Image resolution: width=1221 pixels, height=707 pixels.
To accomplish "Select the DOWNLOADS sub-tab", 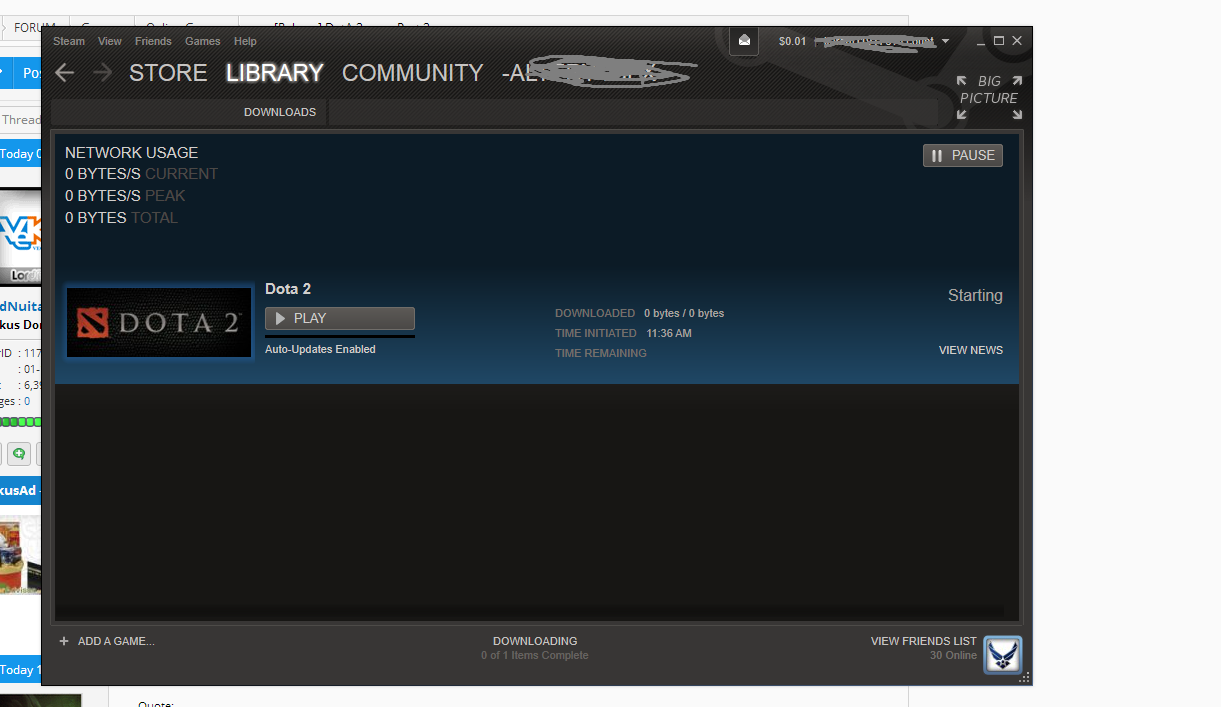I will (x=280, y=112).
